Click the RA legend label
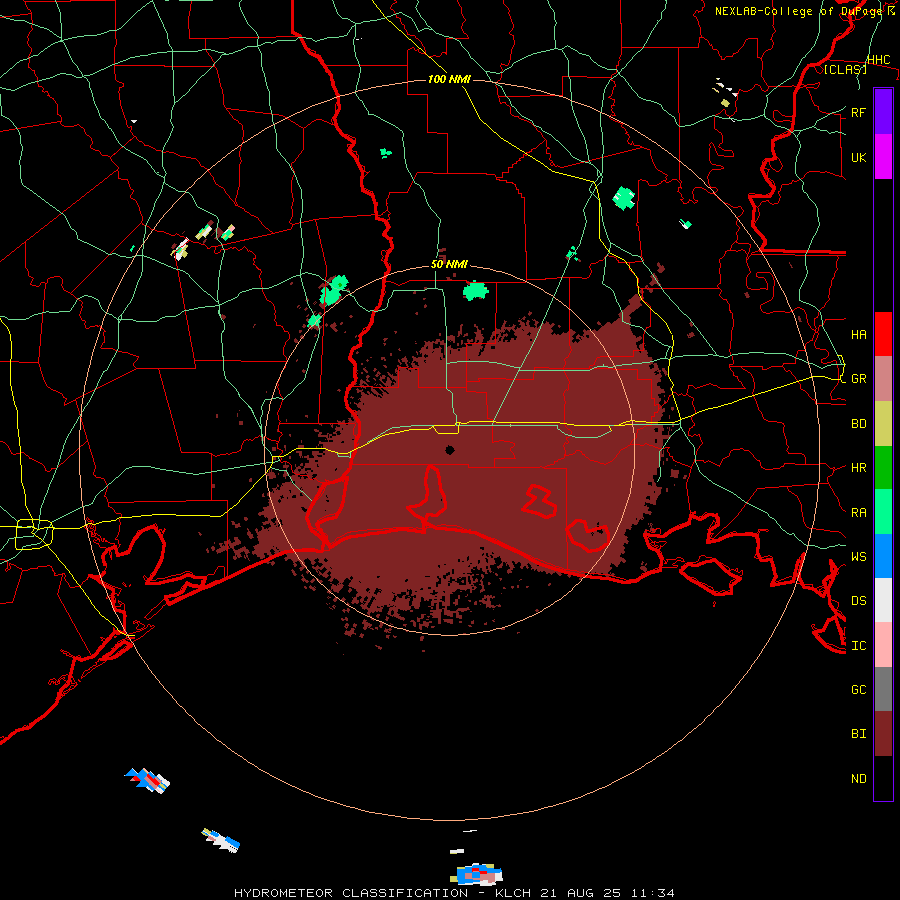This screenshot has width=900, height=900. point(858,512)
